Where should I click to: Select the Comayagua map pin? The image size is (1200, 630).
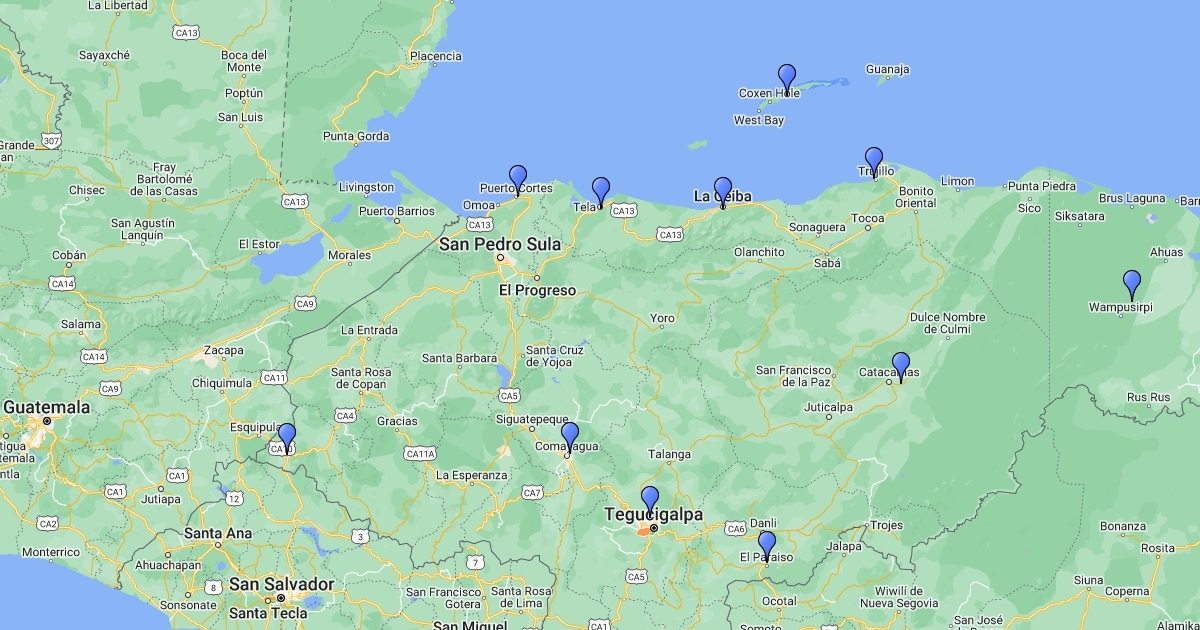click(570, 436)
